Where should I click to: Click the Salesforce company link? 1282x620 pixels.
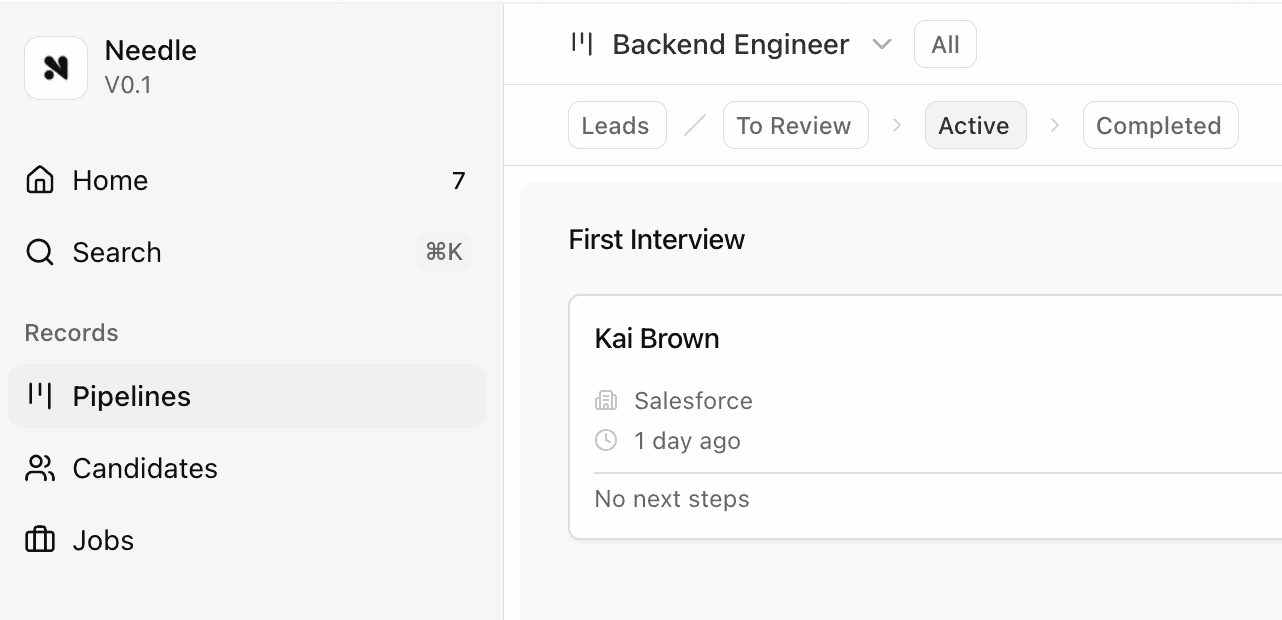(693, 401)
